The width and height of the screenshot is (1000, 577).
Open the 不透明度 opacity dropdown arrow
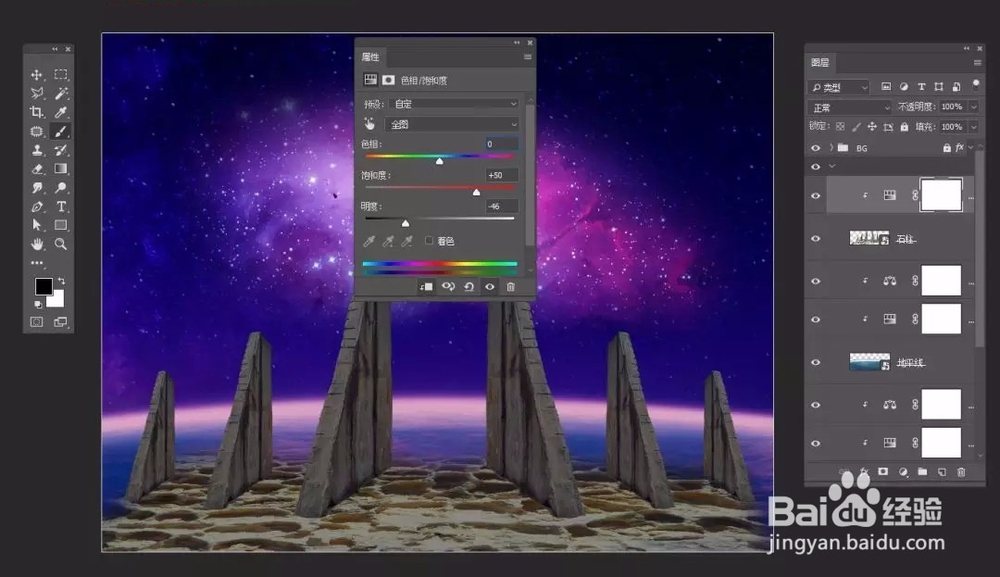pos(974,107)
